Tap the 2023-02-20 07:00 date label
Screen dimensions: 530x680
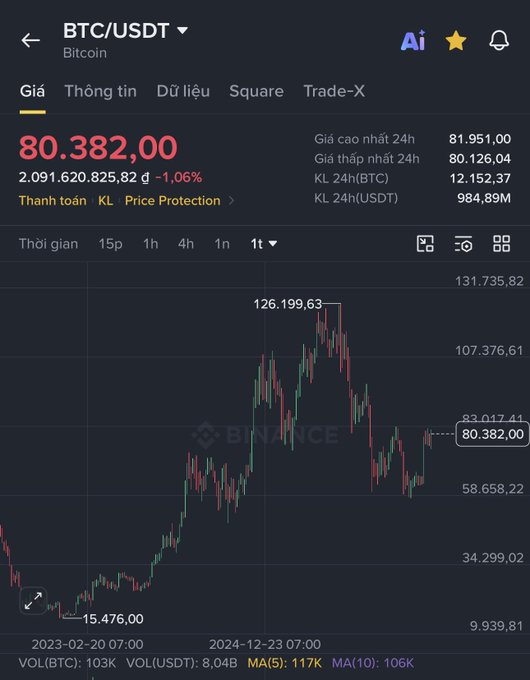pos(87,644)
